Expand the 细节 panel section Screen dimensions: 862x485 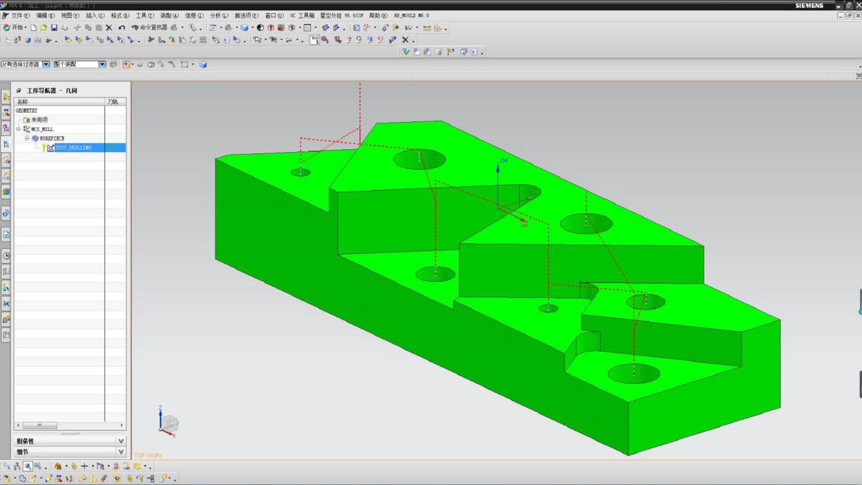coord(70,451)
